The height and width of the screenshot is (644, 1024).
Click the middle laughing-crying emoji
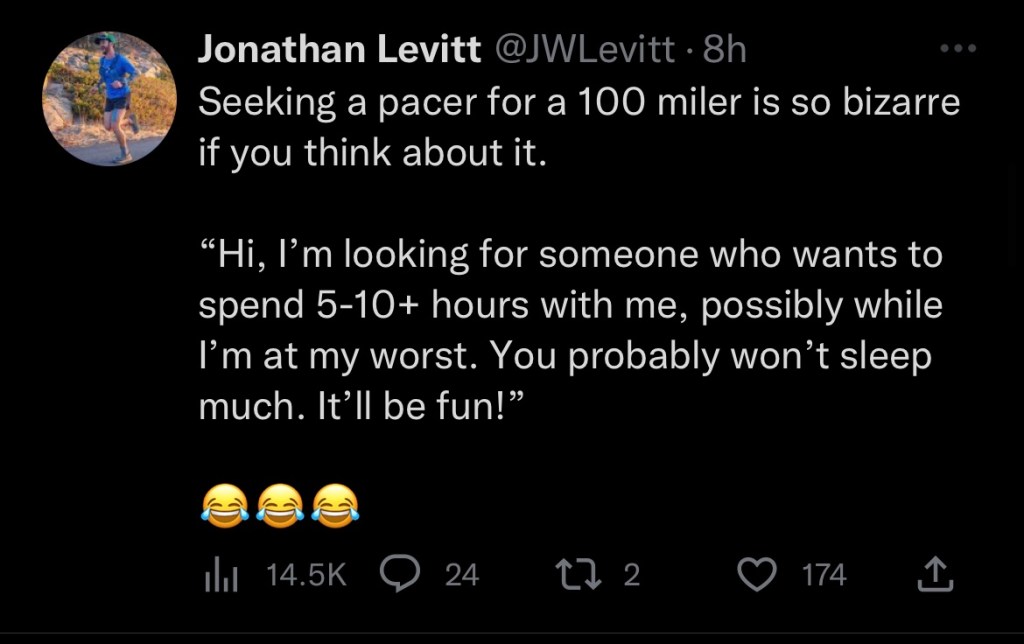coord(280,504)
